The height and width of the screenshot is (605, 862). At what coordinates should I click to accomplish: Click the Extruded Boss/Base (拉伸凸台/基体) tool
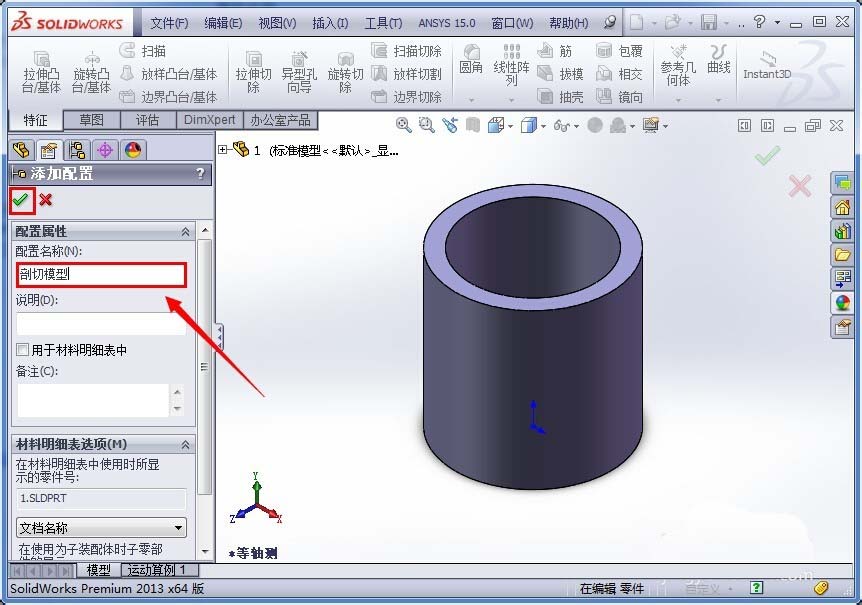[41, 72]
